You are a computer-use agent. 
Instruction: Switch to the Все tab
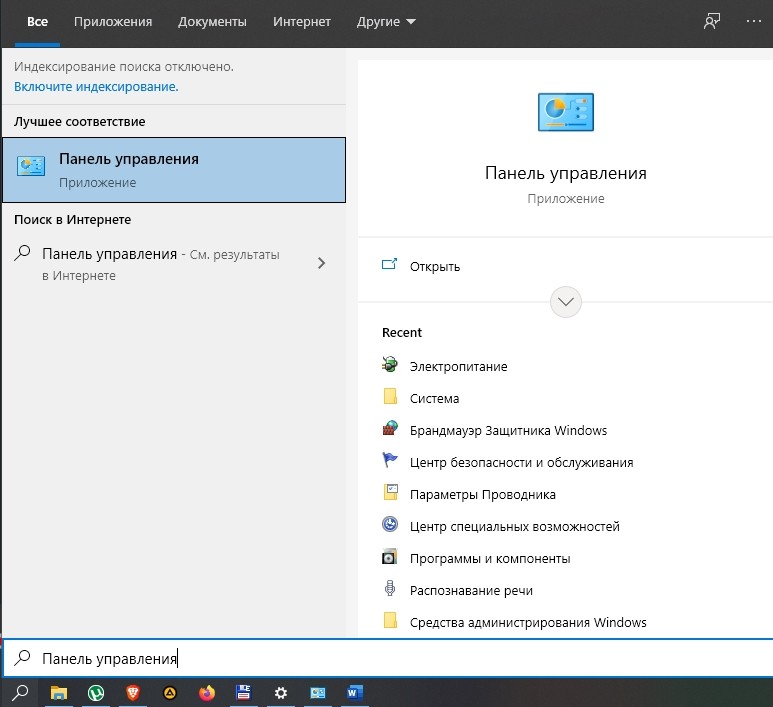pyautogui.click(x=37, y=22)
